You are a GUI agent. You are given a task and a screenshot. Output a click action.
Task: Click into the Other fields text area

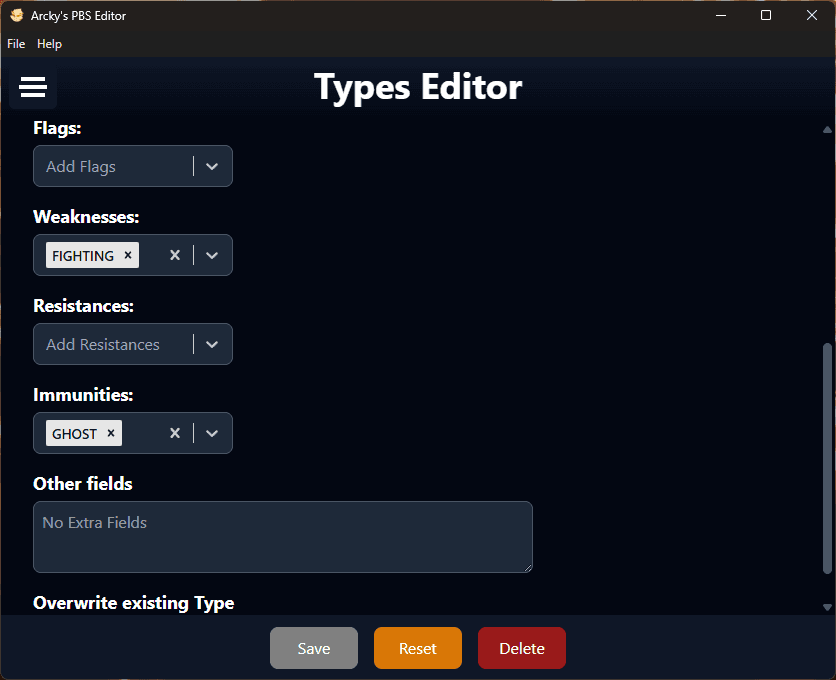click(x=282, y=537)
